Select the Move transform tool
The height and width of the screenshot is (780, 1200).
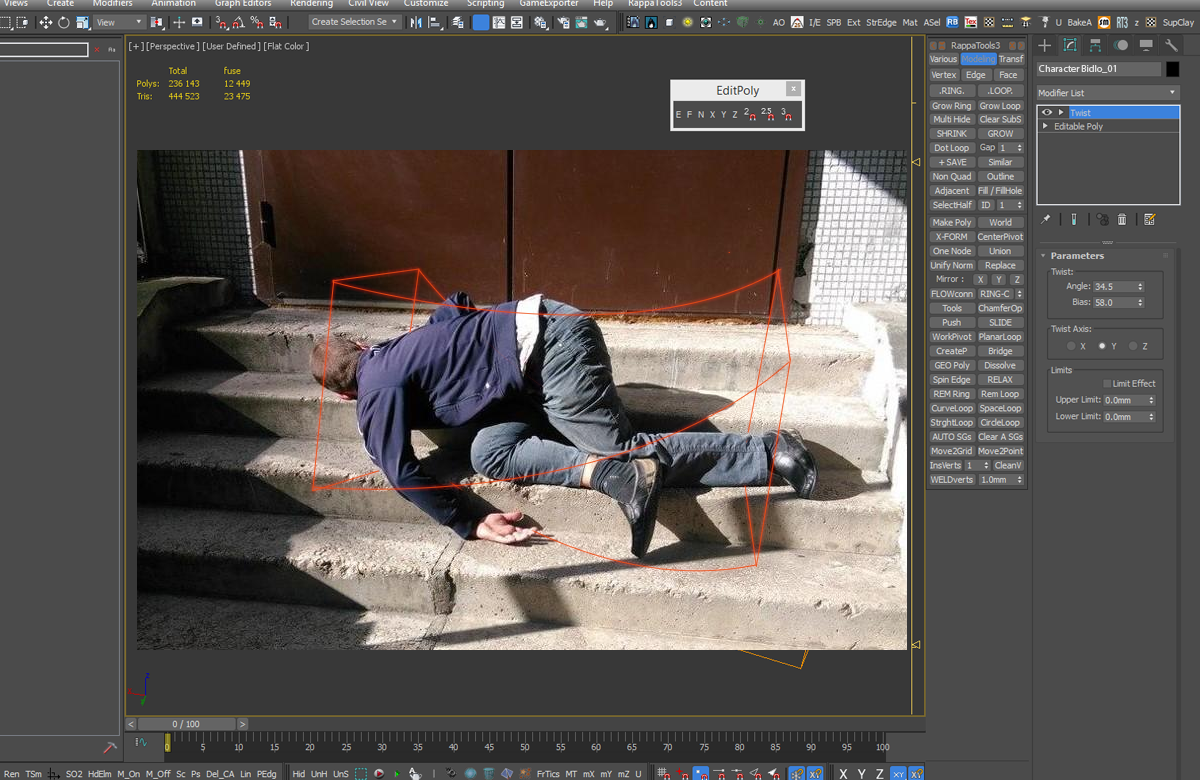(45, 22)
